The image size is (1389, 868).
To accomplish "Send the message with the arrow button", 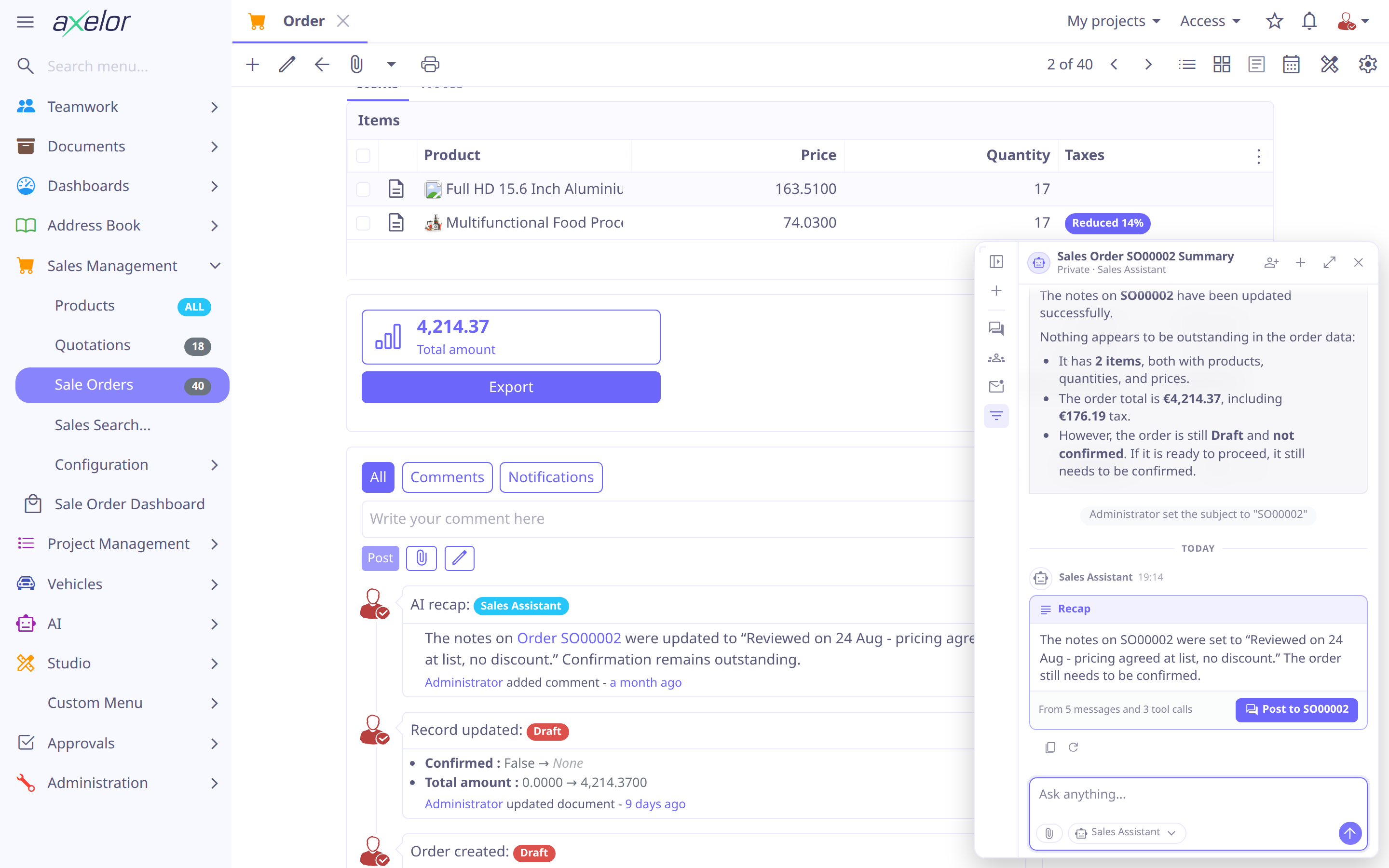I will [x=1350, y=832].
